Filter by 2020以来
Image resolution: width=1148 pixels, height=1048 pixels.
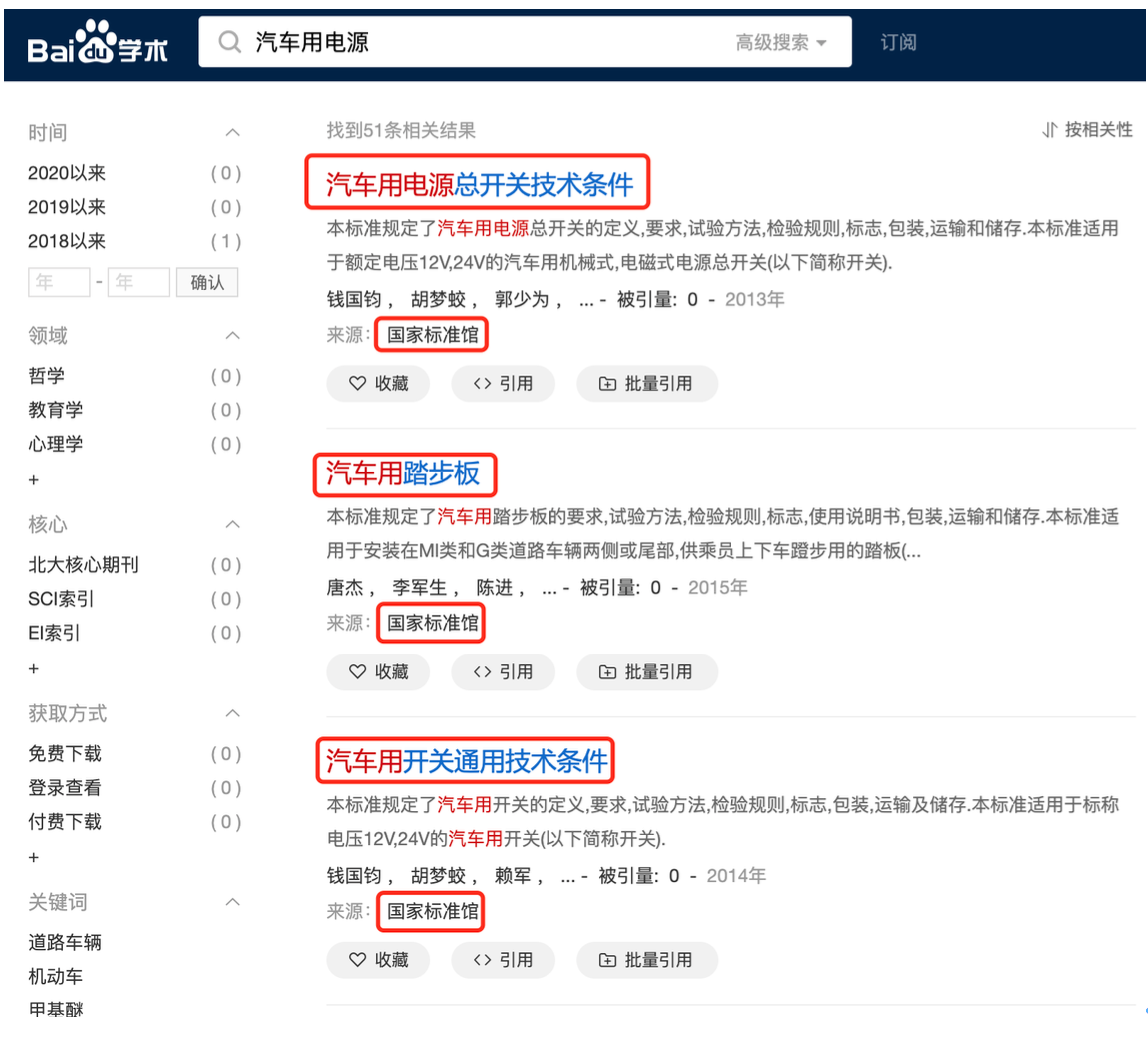67,173
